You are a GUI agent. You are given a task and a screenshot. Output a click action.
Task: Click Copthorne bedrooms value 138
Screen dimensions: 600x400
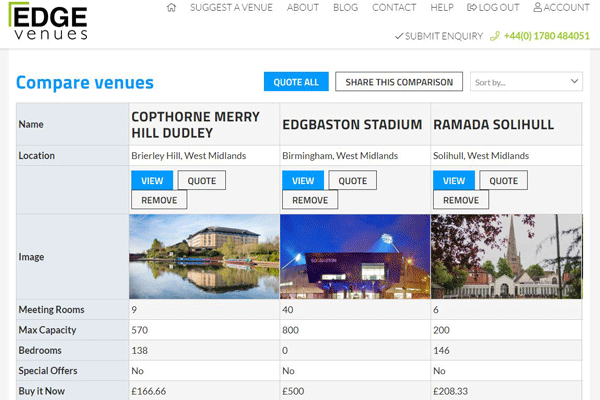point(140,350)
